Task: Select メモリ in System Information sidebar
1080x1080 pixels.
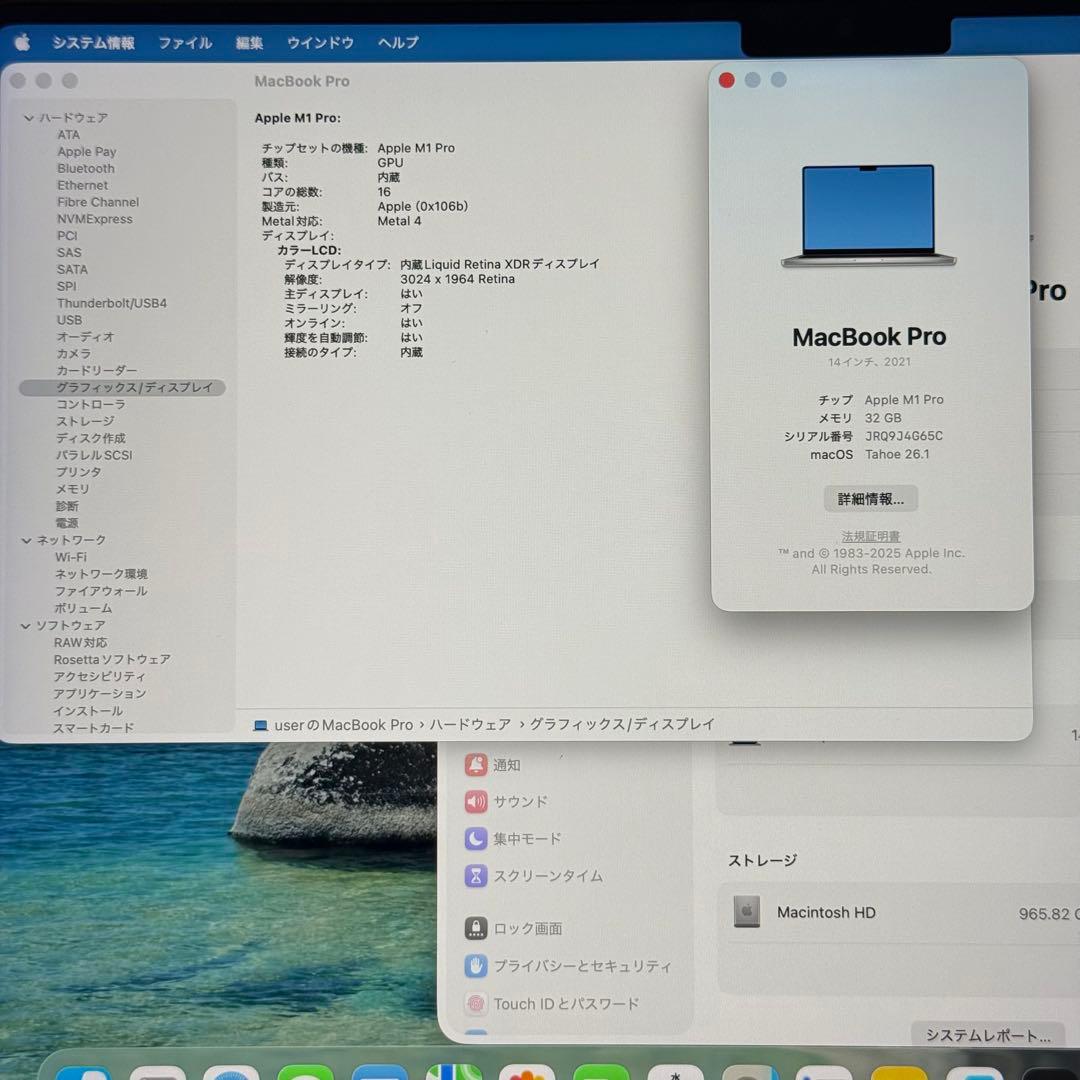Action: click(73, 489)
